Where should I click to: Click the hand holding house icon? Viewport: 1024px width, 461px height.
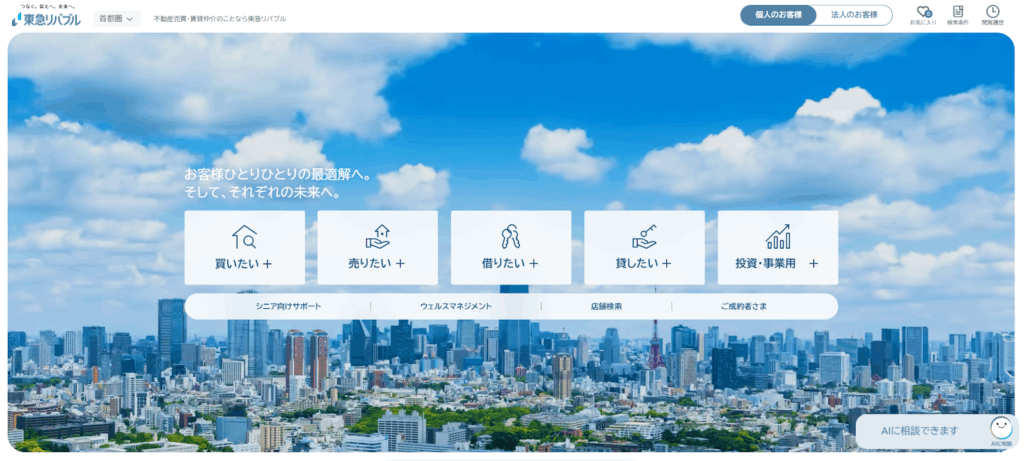(377, 237)
